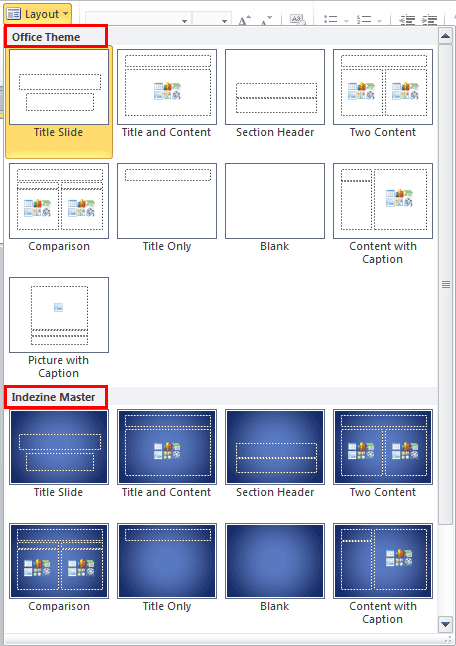Screen dimensions: 456x646
Task: Click the Numbering list icon
Action: [x=364, y=20]
